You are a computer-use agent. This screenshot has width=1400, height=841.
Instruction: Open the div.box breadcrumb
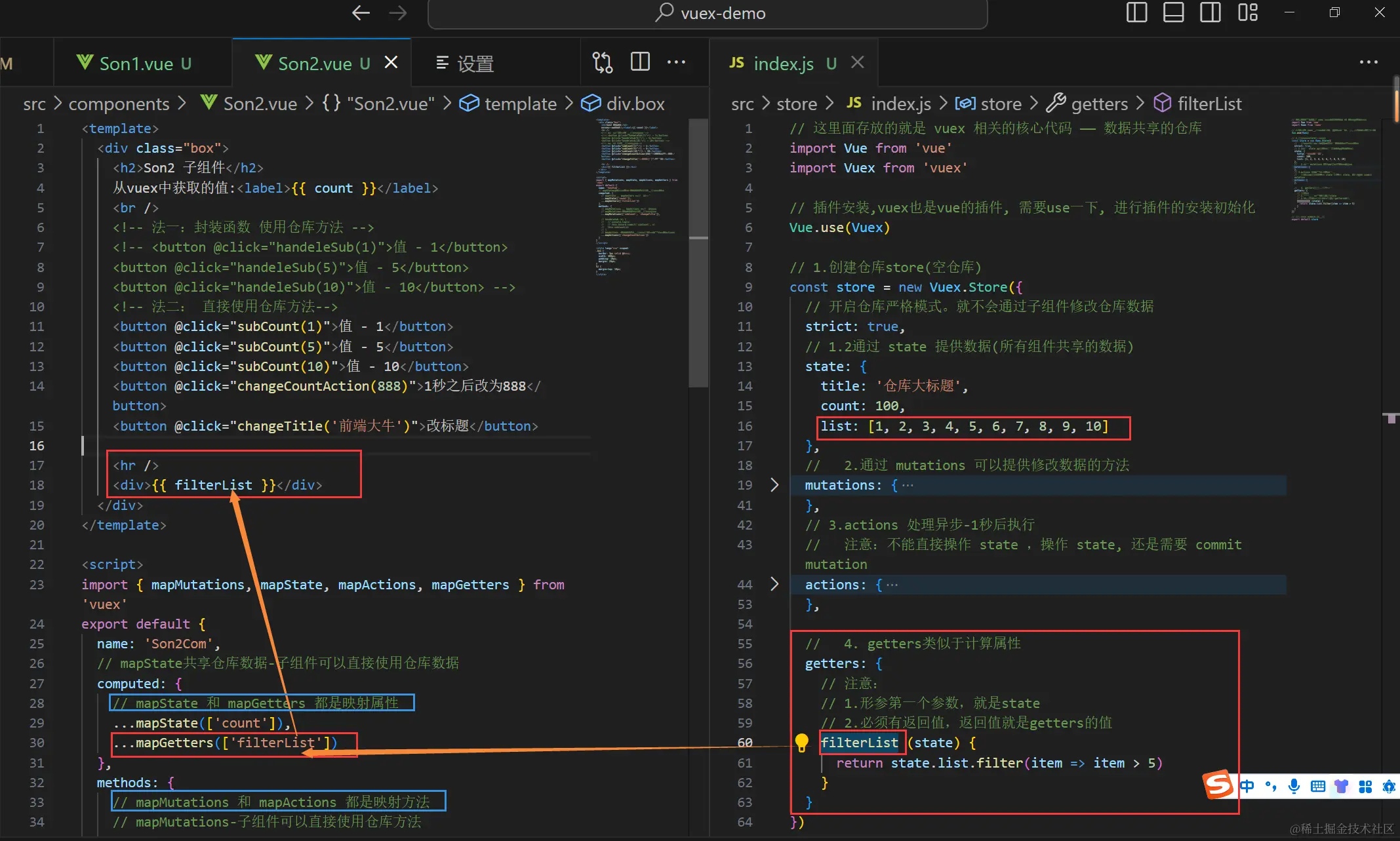point(623,104)
